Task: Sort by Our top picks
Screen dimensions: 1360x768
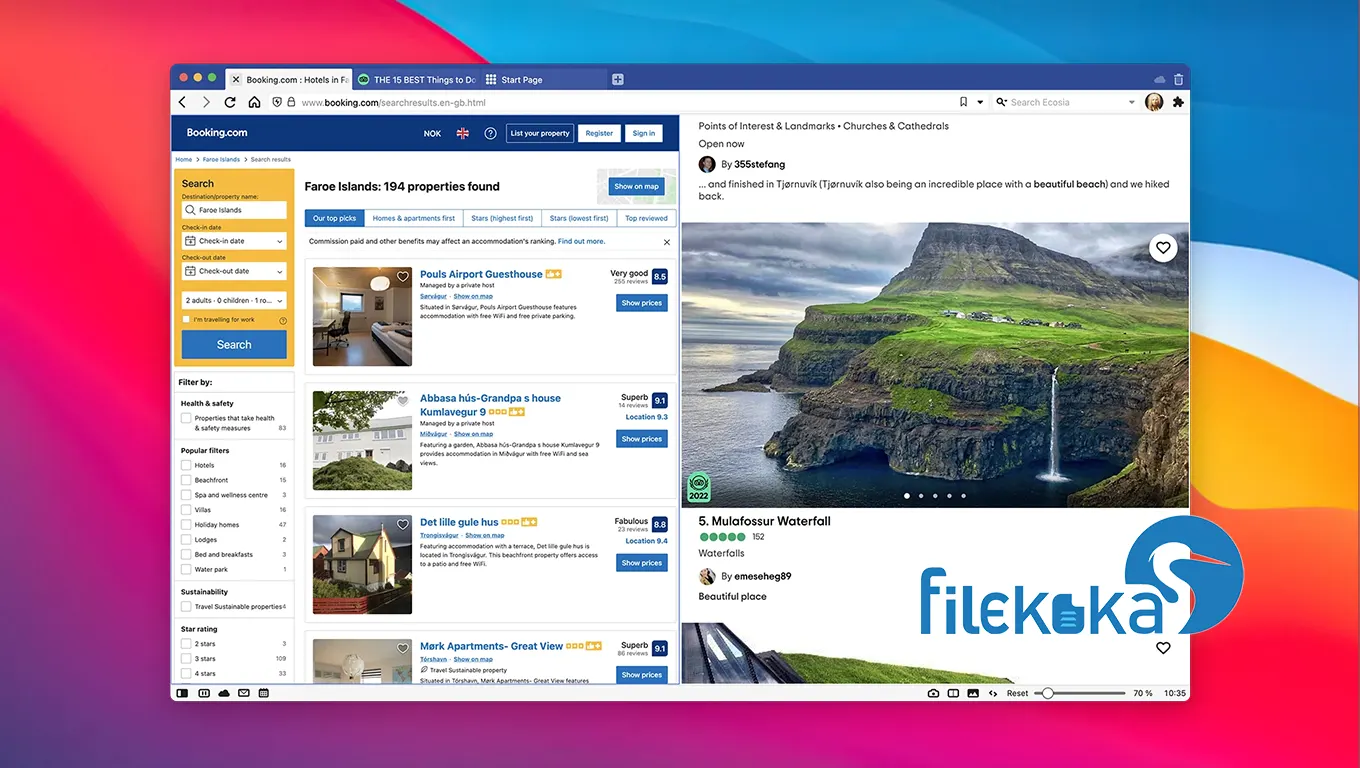Action: point(334,218)
